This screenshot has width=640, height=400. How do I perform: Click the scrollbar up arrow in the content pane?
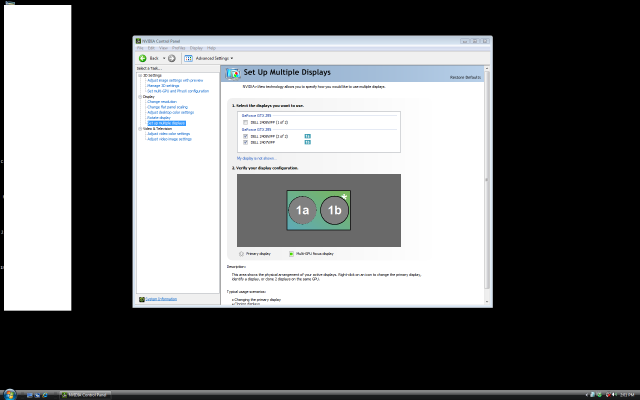pos(487,69)
